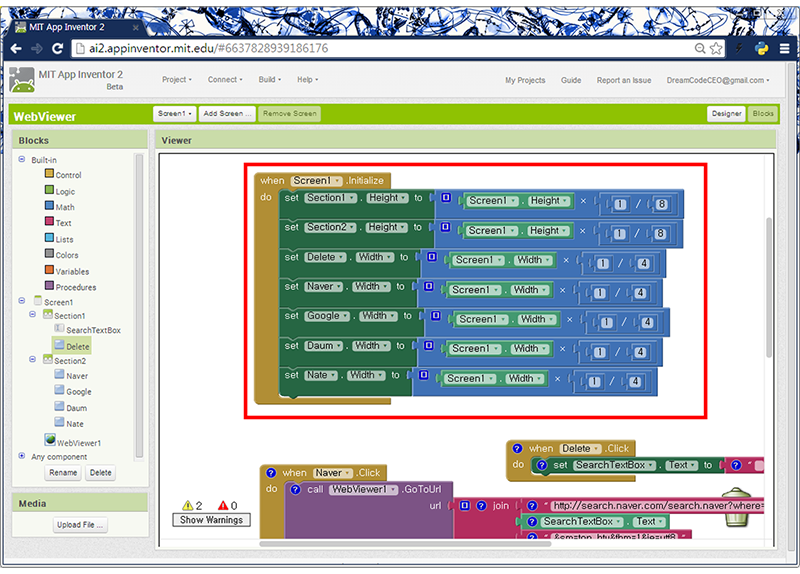Click the red error triangle icon
Viewport: 800px width, 574px height.
click(x=223, y=505)
